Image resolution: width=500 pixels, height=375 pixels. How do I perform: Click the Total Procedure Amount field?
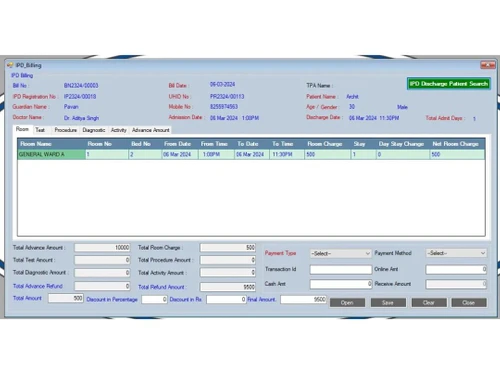click(228, 260)
